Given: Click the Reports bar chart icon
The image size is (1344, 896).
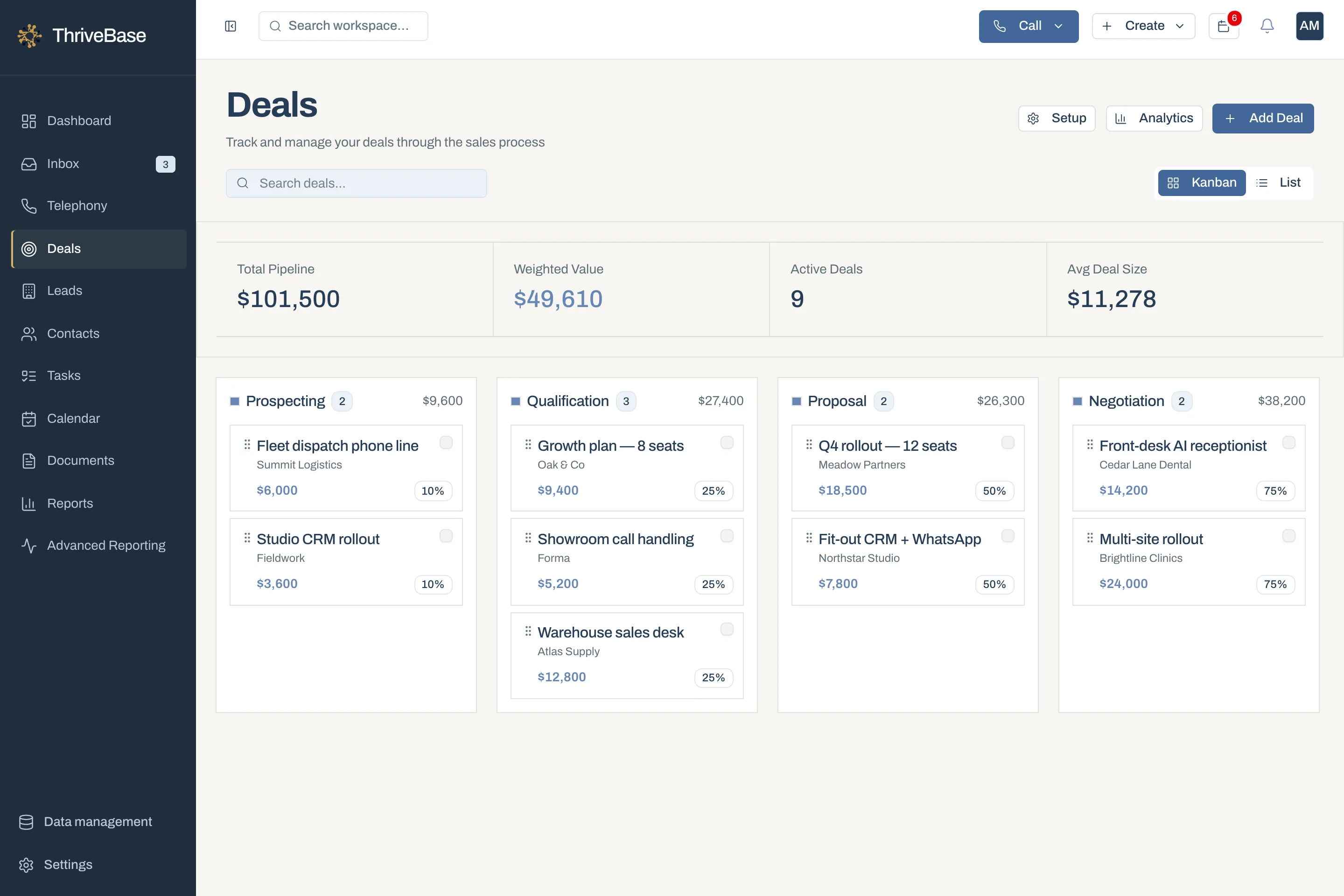Looking at the screenshot, I should tap(28, 504).
